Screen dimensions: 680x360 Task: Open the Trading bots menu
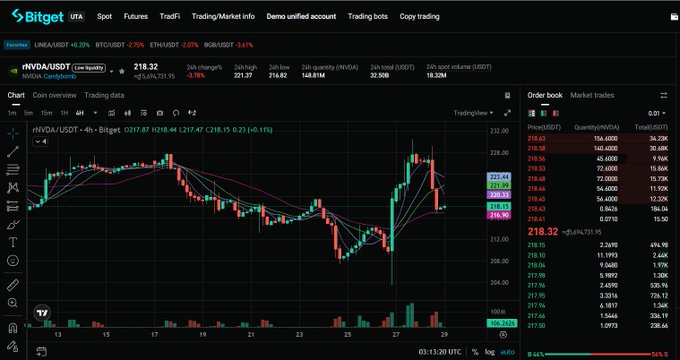[x=368, y=16]
